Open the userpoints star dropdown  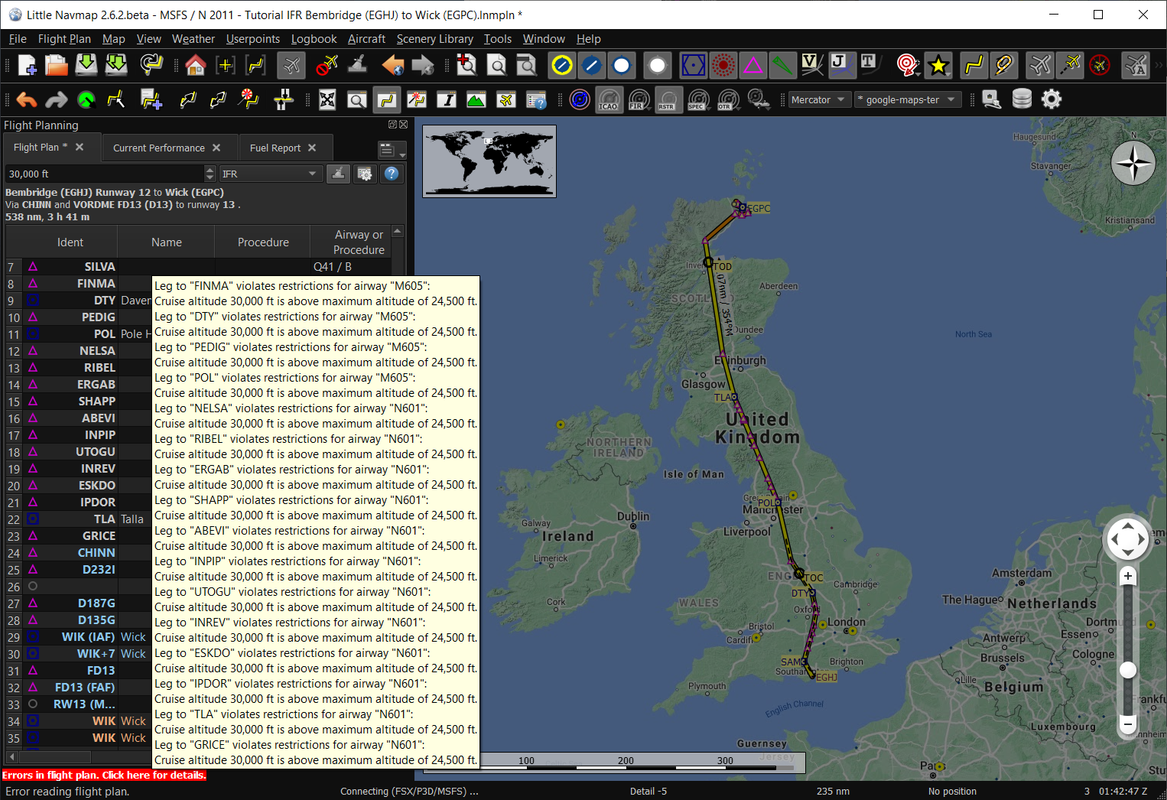click(x=939, y=65)
